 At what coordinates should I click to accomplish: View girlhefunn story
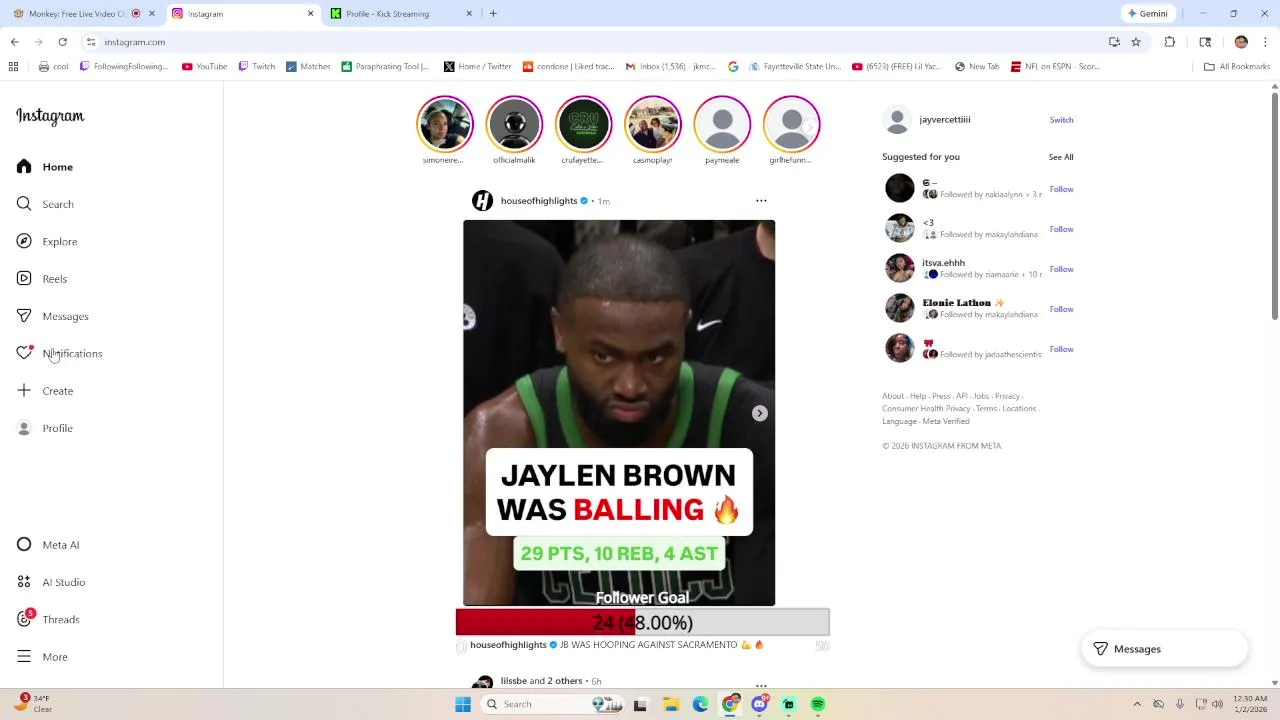791,124
